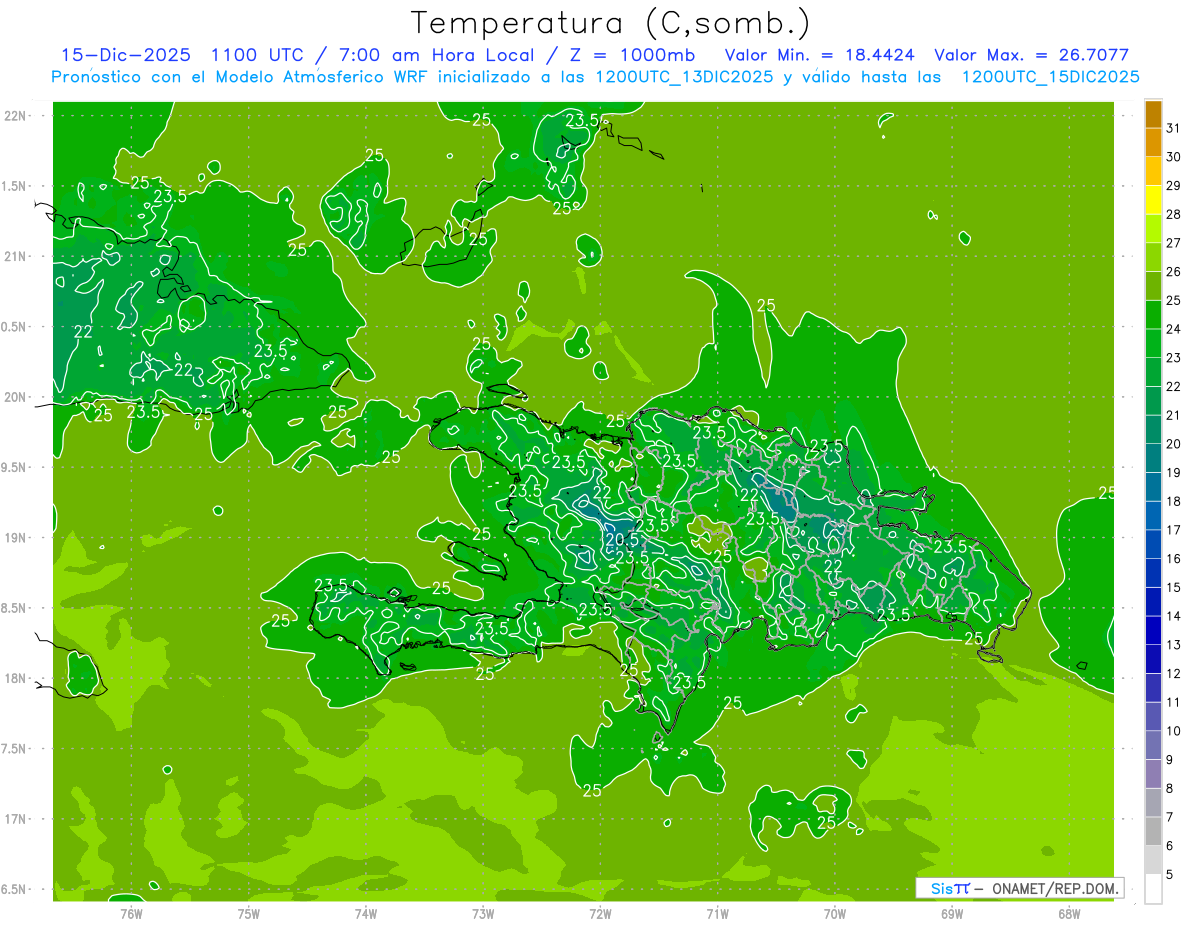The height and width of the screenshot is (927, 1200).
Task: Click the "19N" latitude axis label
Action: point(16,538)
